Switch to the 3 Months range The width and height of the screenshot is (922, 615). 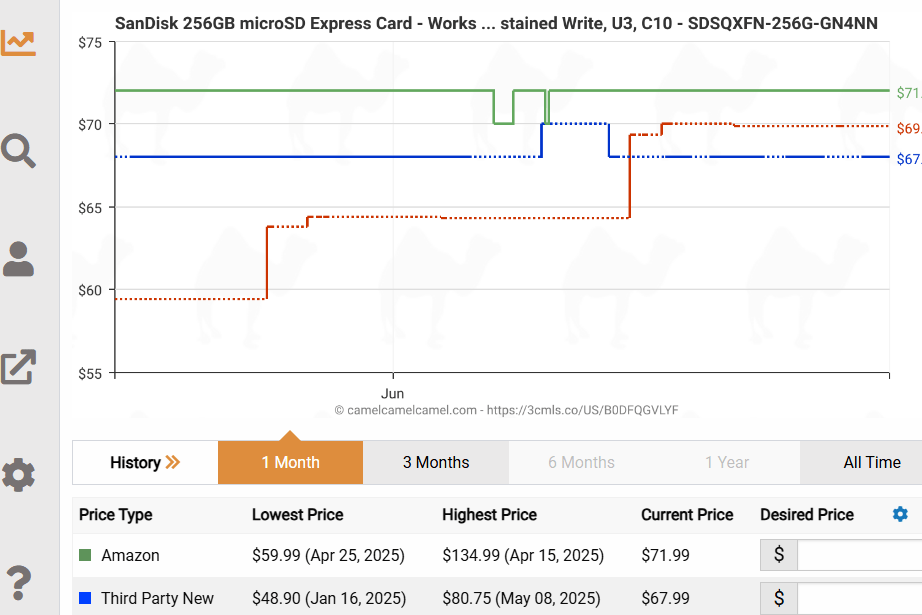click(436, 463)
